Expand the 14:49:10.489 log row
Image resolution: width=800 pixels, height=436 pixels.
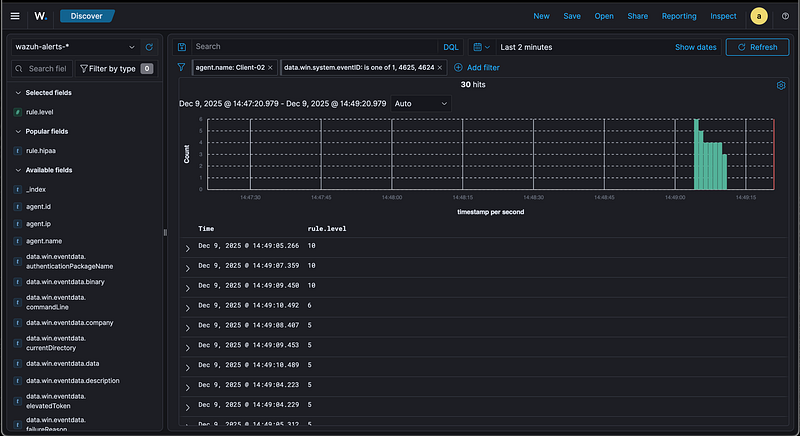[x=187, y=368]
